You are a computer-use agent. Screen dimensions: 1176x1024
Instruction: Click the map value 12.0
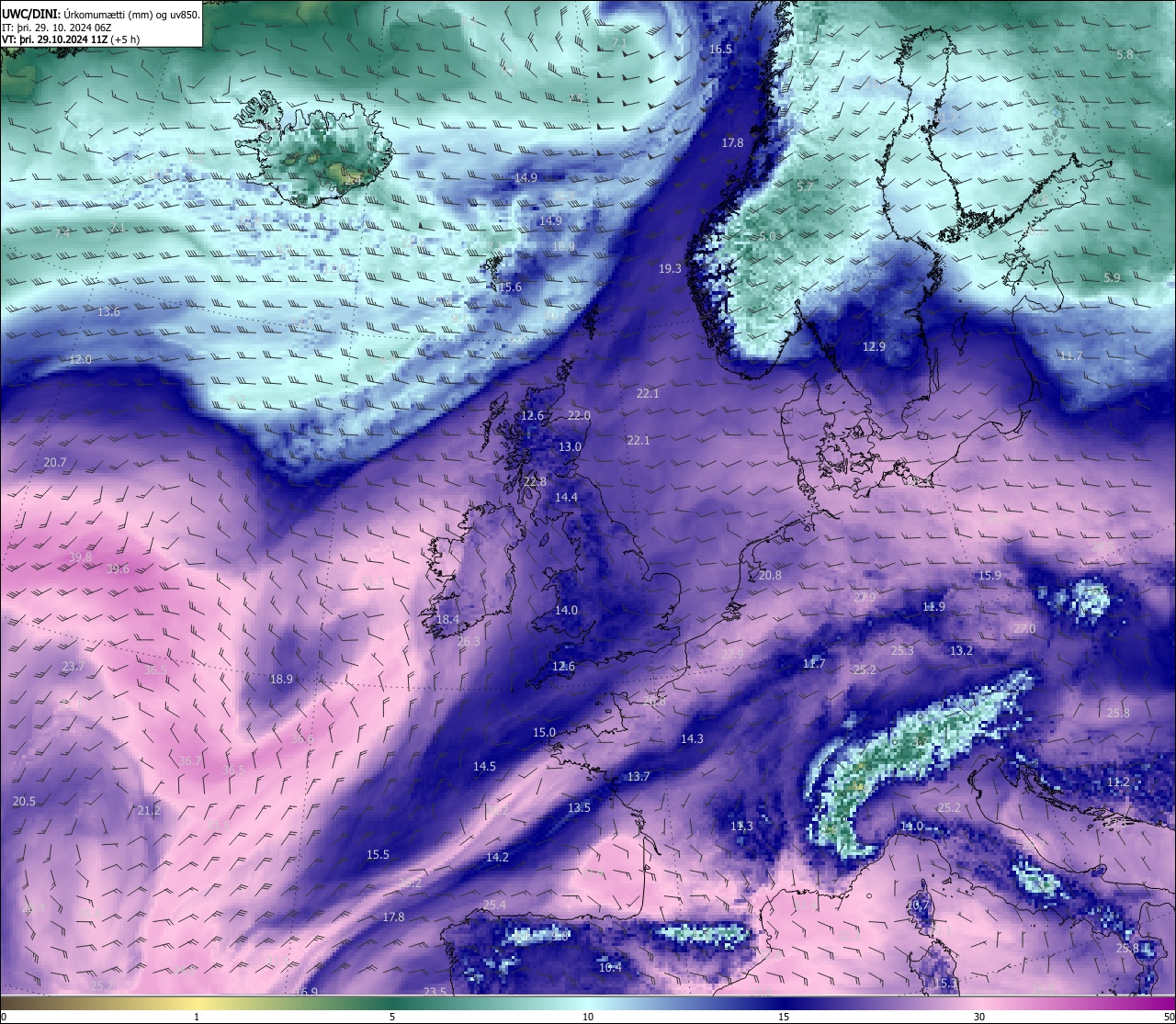80,360
